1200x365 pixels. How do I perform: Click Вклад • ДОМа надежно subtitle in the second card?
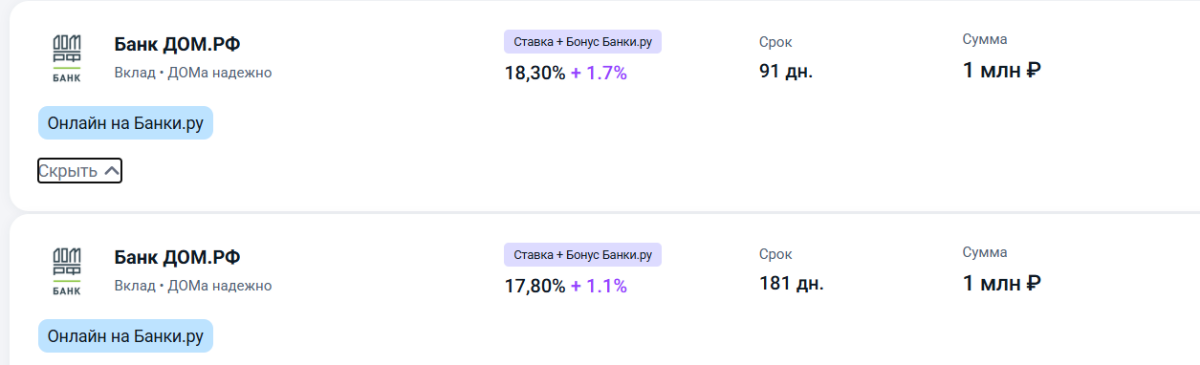click(193, 286)
